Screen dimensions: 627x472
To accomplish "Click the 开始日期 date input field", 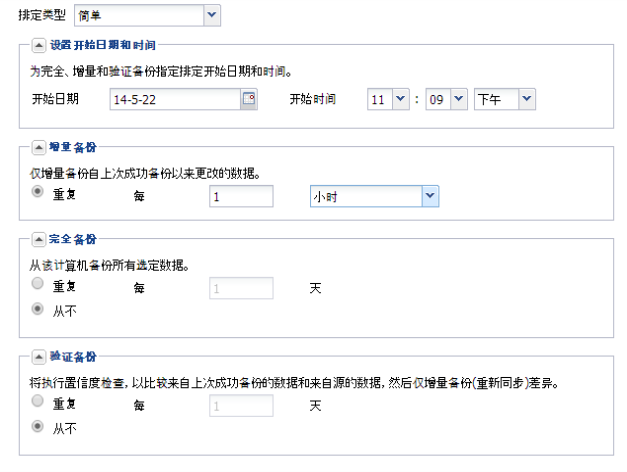I will (174, 98).
